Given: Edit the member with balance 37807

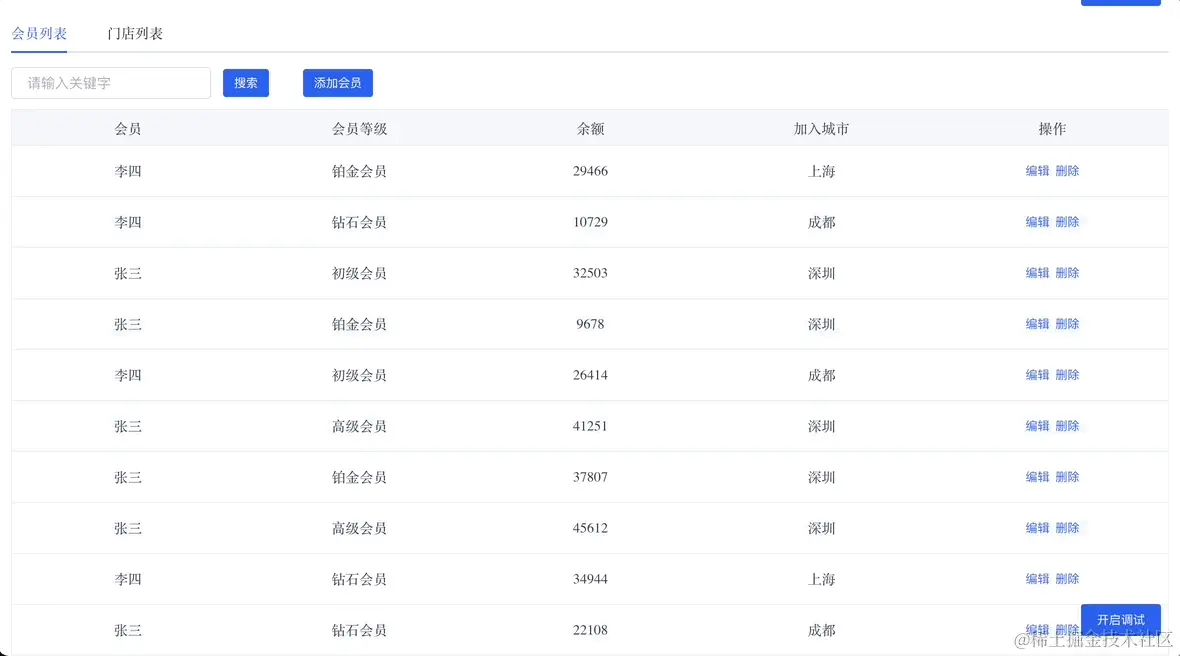Looking at the screenshot, I should point(1037,477).
